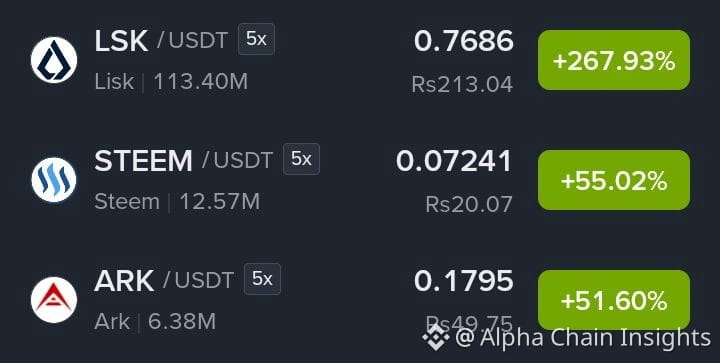Screen dimensions: 720x363
Task: Click the ARK price 0.1795
Action: (x=463, y=281)
